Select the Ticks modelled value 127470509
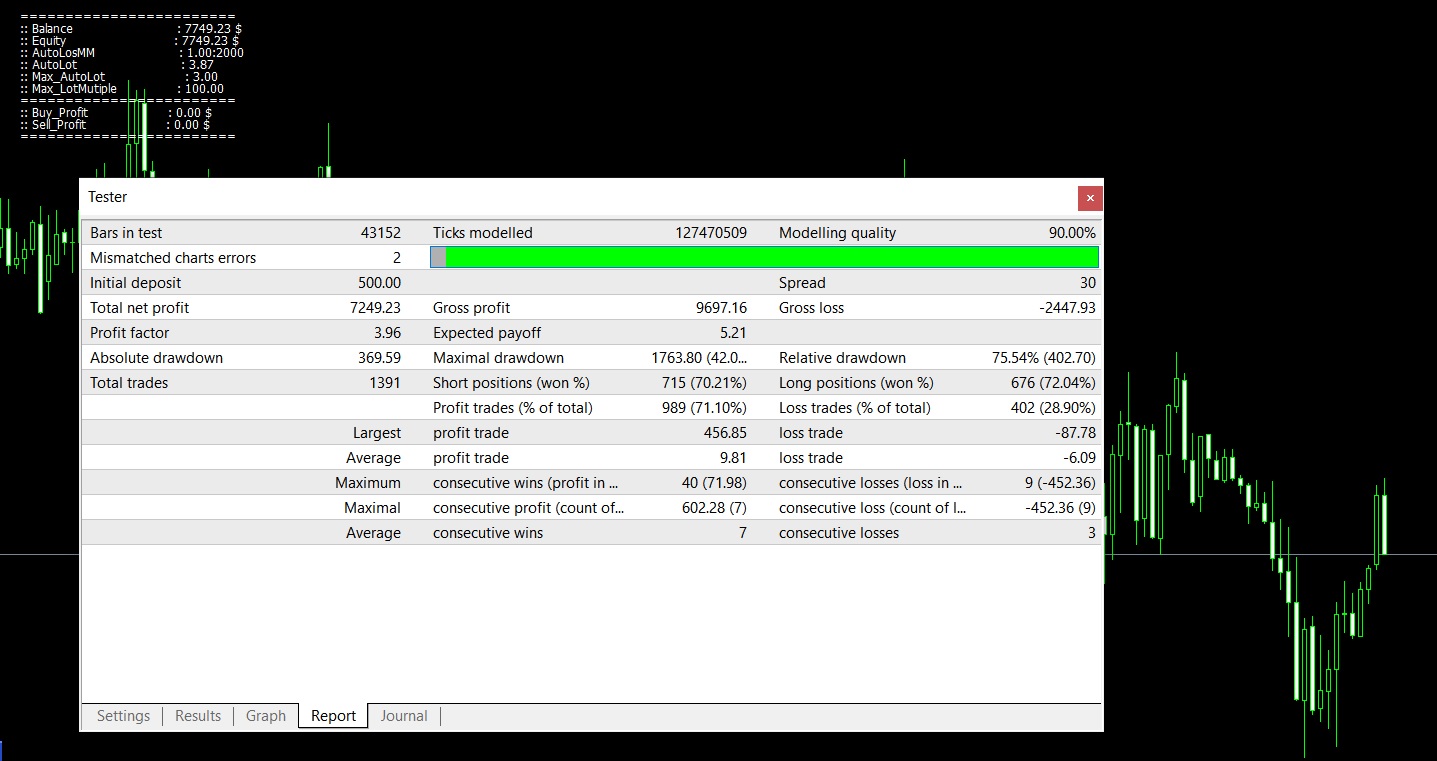Image resolution: width=1437 pixels, height=761 pixels. point(711,233)
